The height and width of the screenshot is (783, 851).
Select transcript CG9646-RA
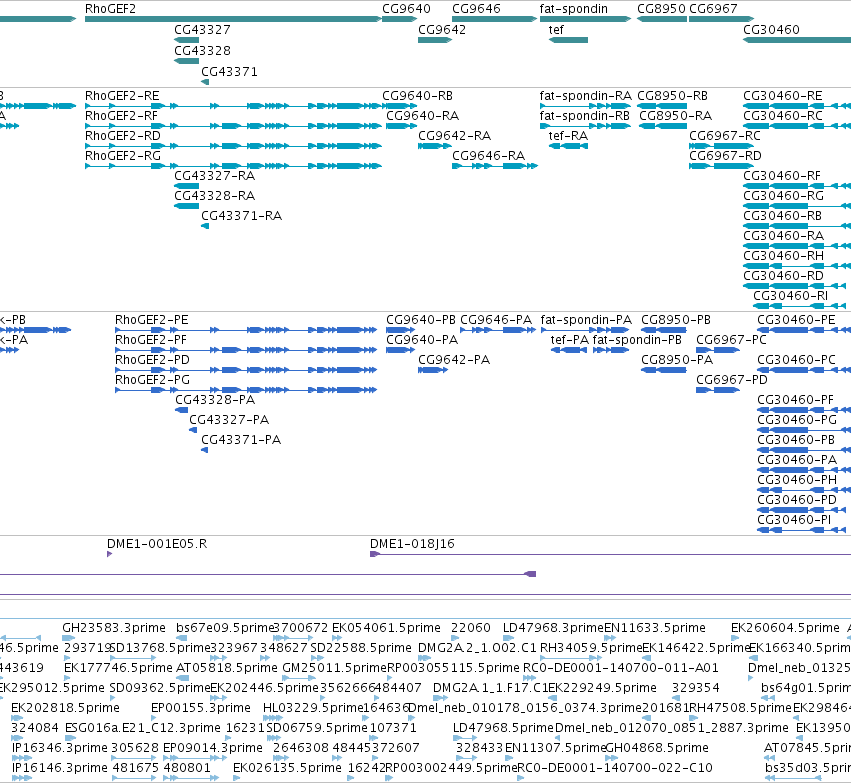(x=488, y=156)
